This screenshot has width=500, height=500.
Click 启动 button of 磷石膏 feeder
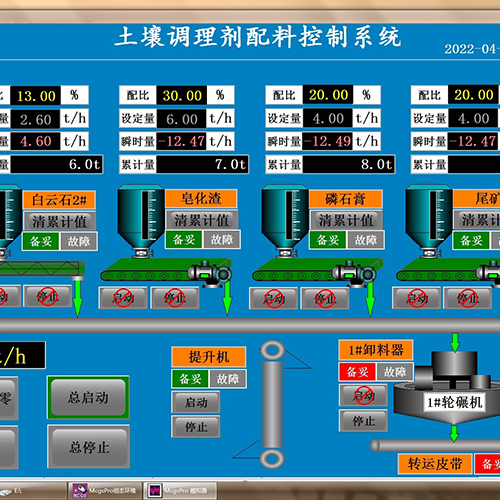pyautogui.click(x=273, y=298)
